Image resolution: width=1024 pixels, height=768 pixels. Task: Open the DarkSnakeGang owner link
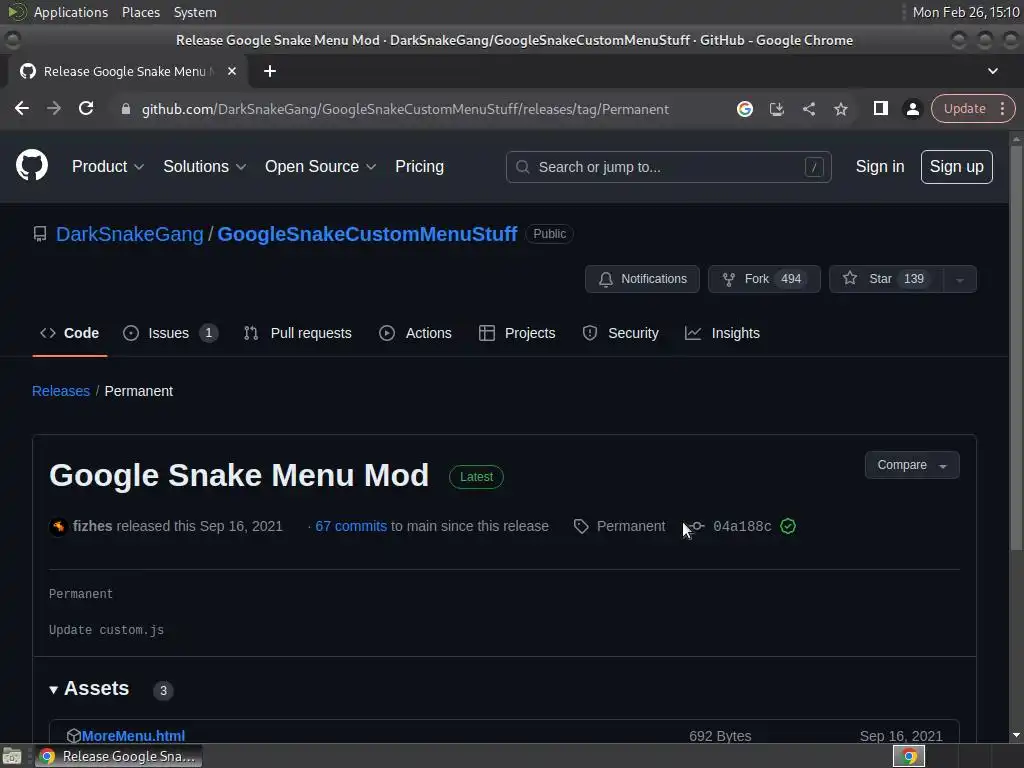(129, 234)
